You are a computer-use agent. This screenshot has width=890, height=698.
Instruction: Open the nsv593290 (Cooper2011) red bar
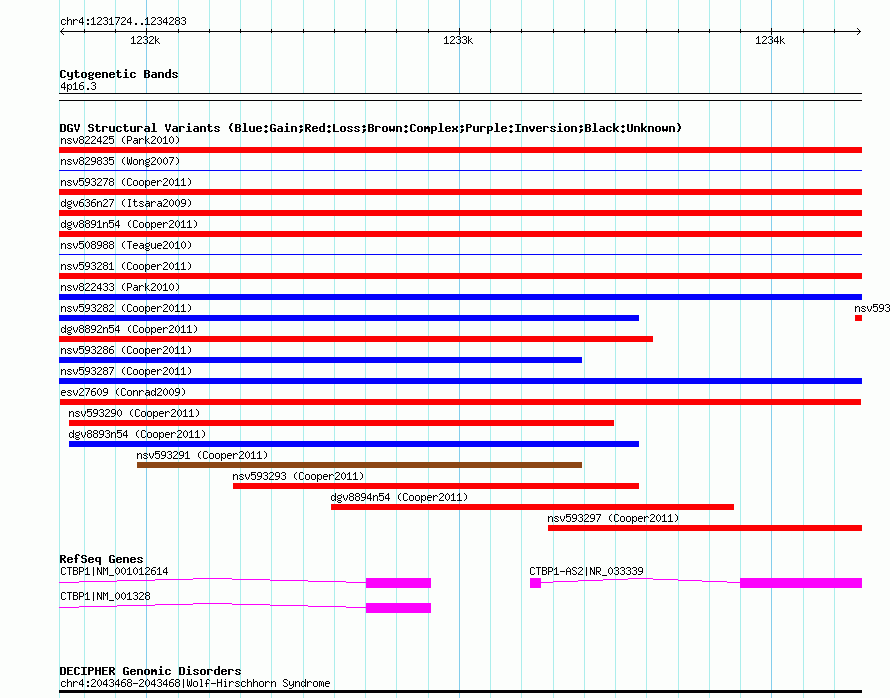pyautogui.click(x=341, y=423)
